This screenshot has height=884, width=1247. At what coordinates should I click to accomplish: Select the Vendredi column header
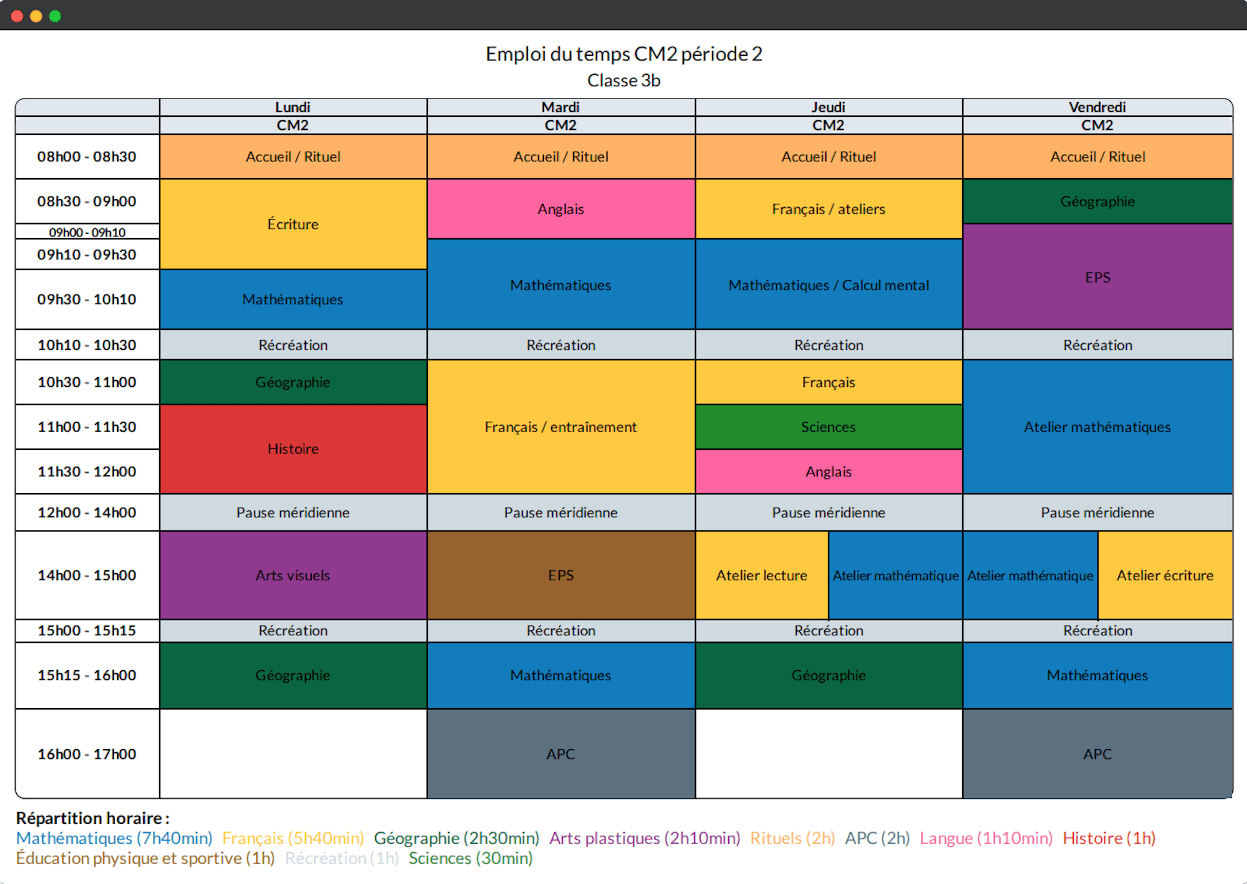(1097, 107)
